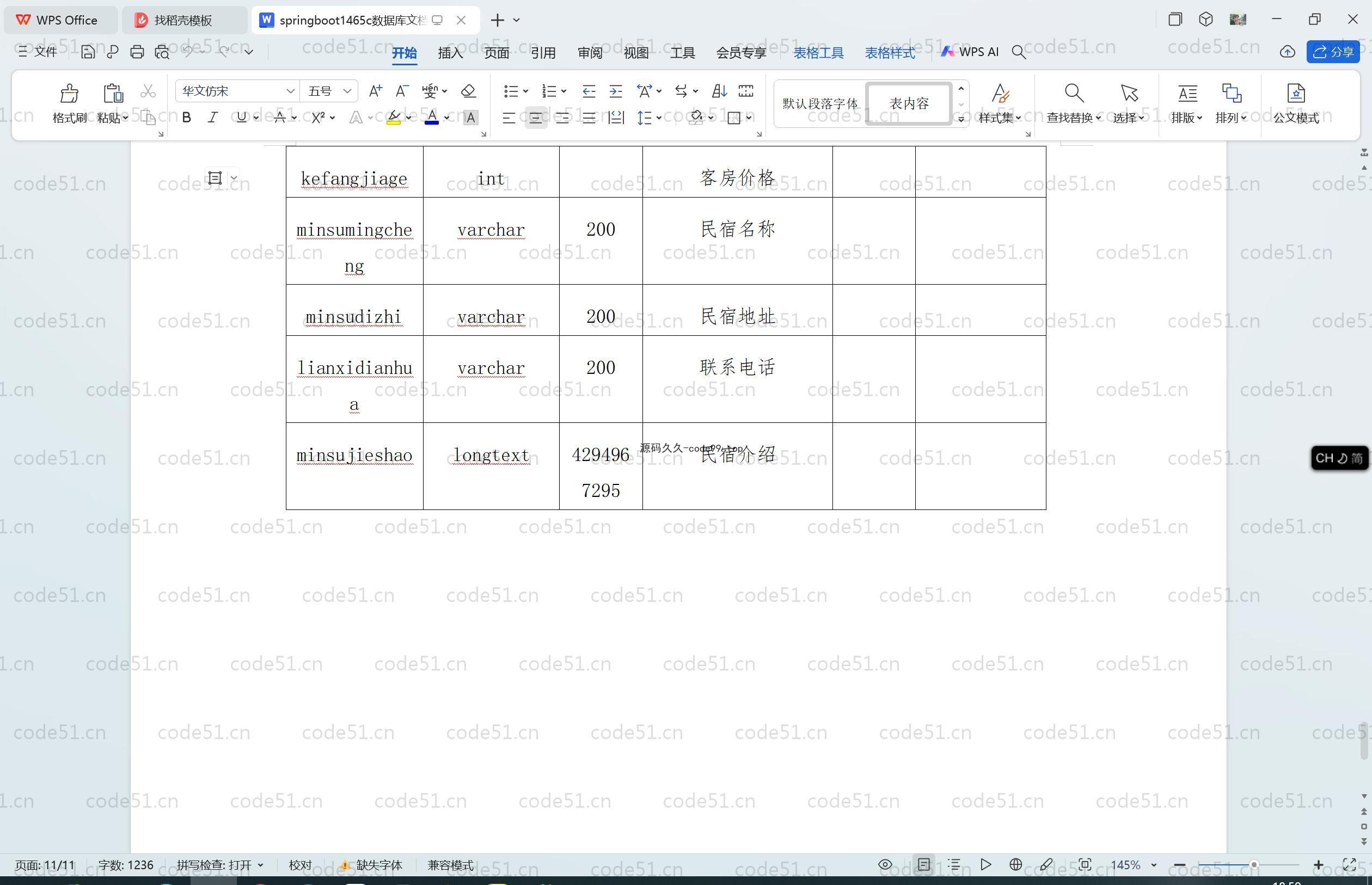Click the Decrease Indent icon
This screenshot has height=885, width=1372.
click(x=589, y=91)
